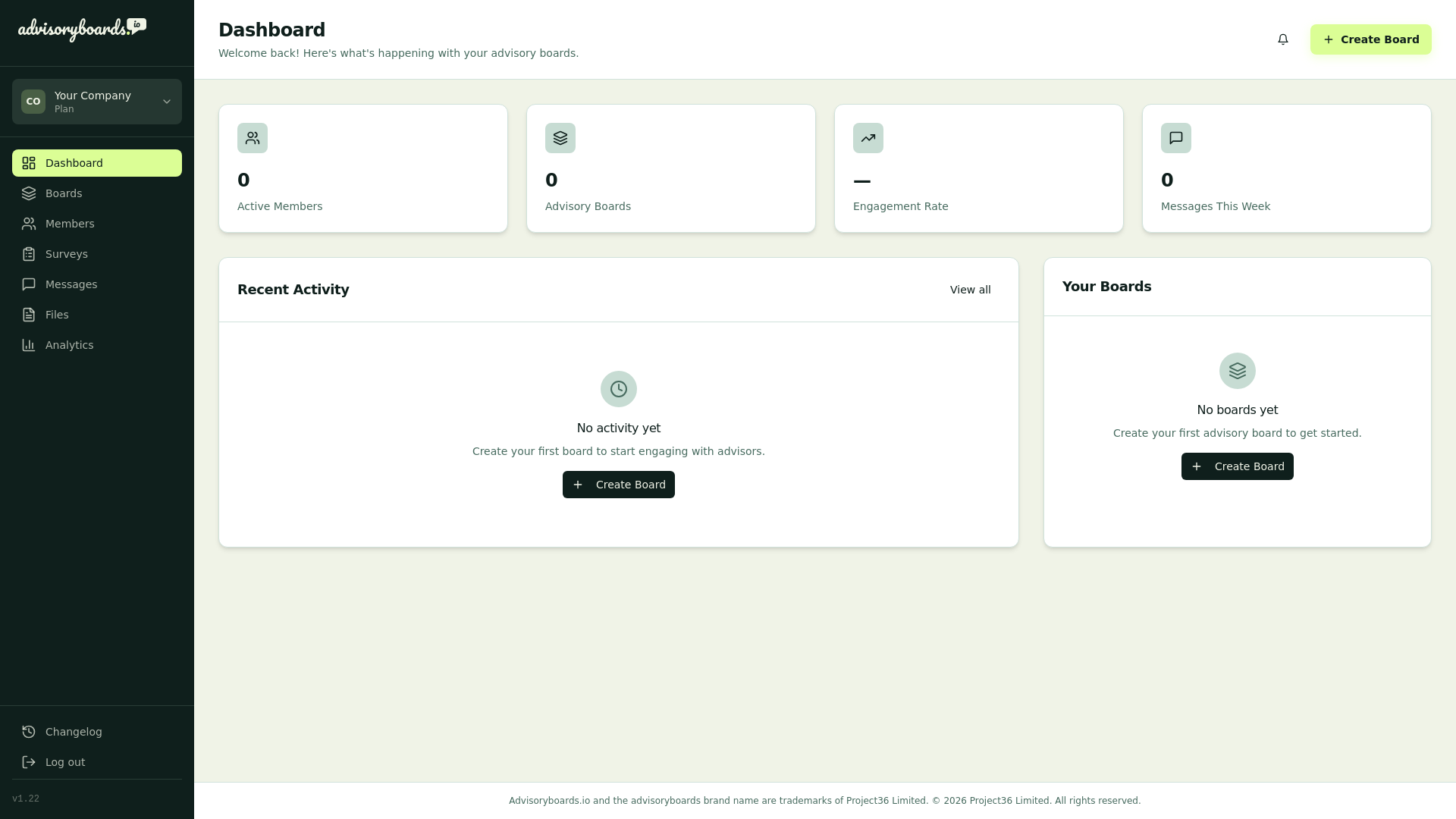The image size is (1456, 819).
Task: Click the Advisory Boards layers icon
Action: 560,138
